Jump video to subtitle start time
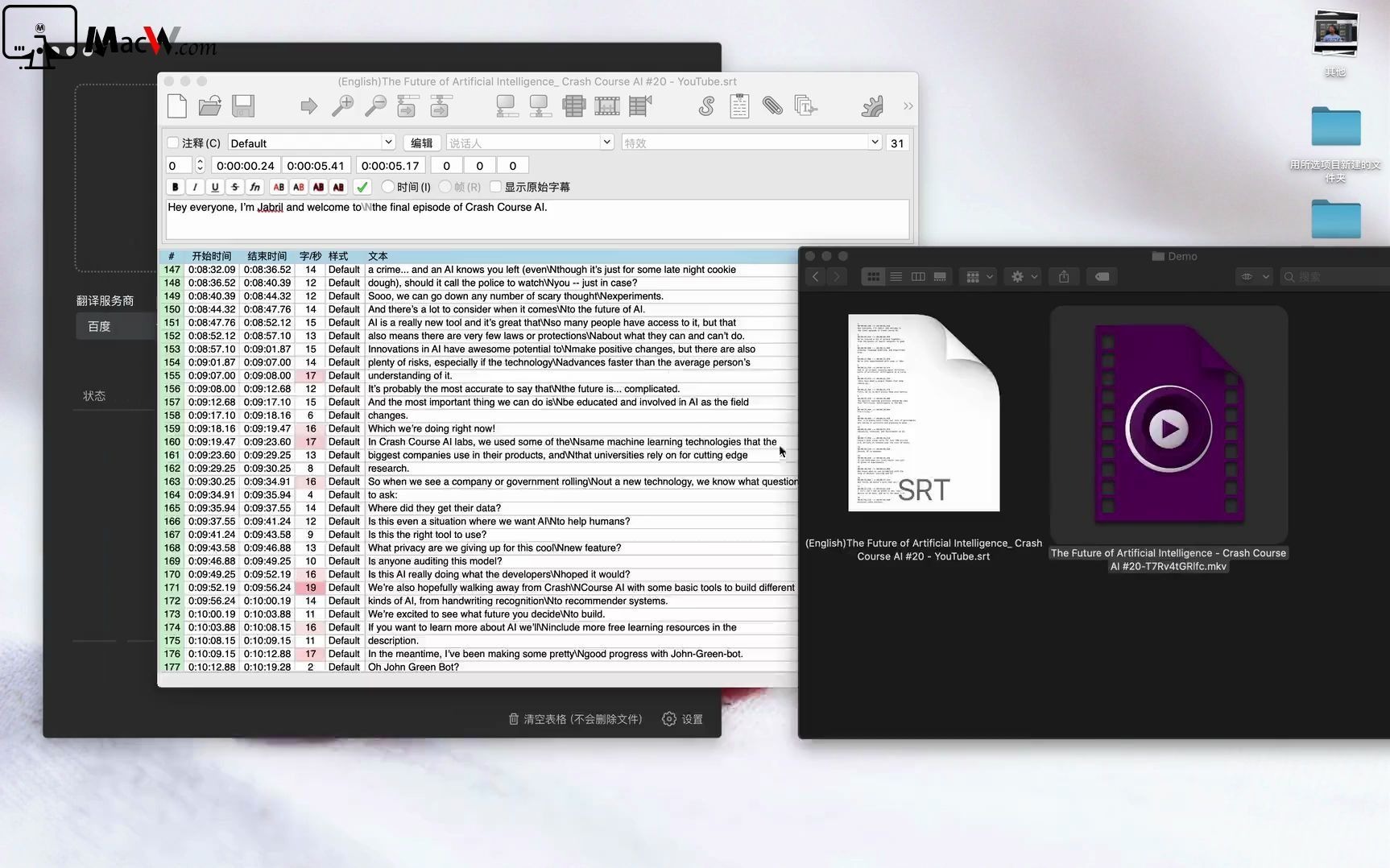 407,106
